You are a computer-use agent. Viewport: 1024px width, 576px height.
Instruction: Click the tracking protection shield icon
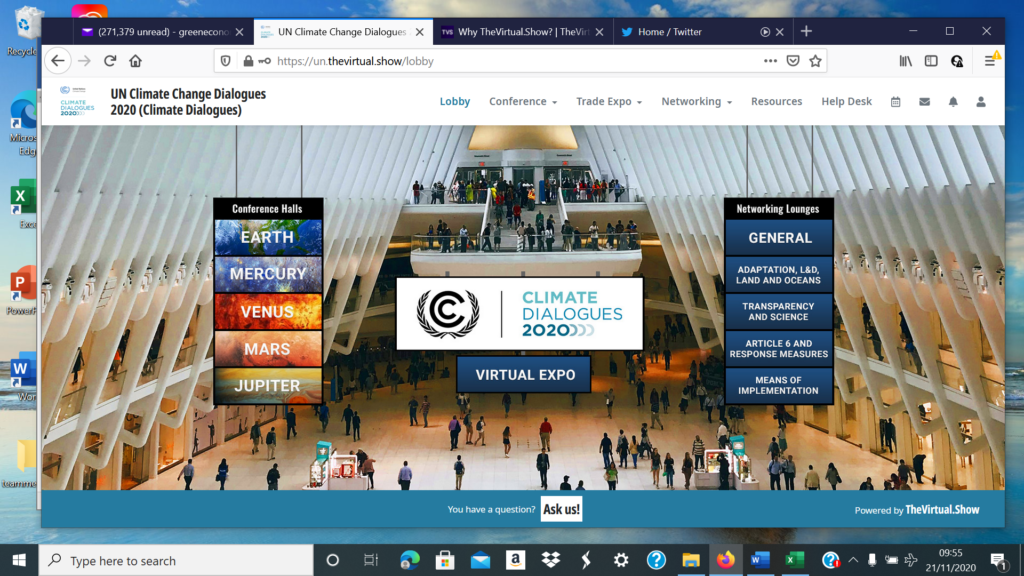(225, 61)
